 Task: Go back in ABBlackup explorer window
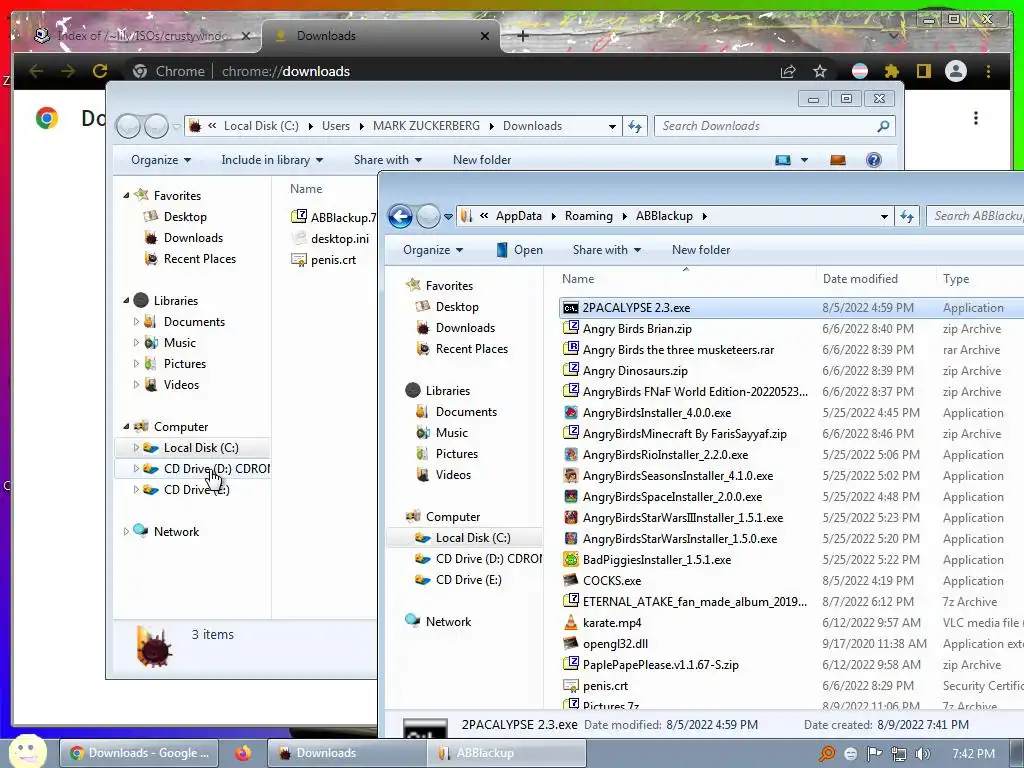[400, 216]
